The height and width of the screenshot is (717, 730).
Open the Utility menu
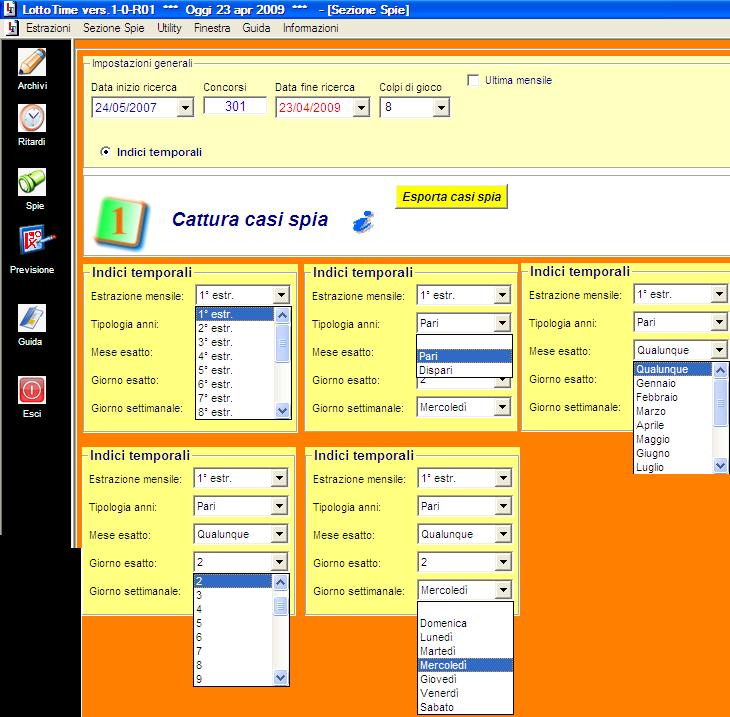[169, 28]
